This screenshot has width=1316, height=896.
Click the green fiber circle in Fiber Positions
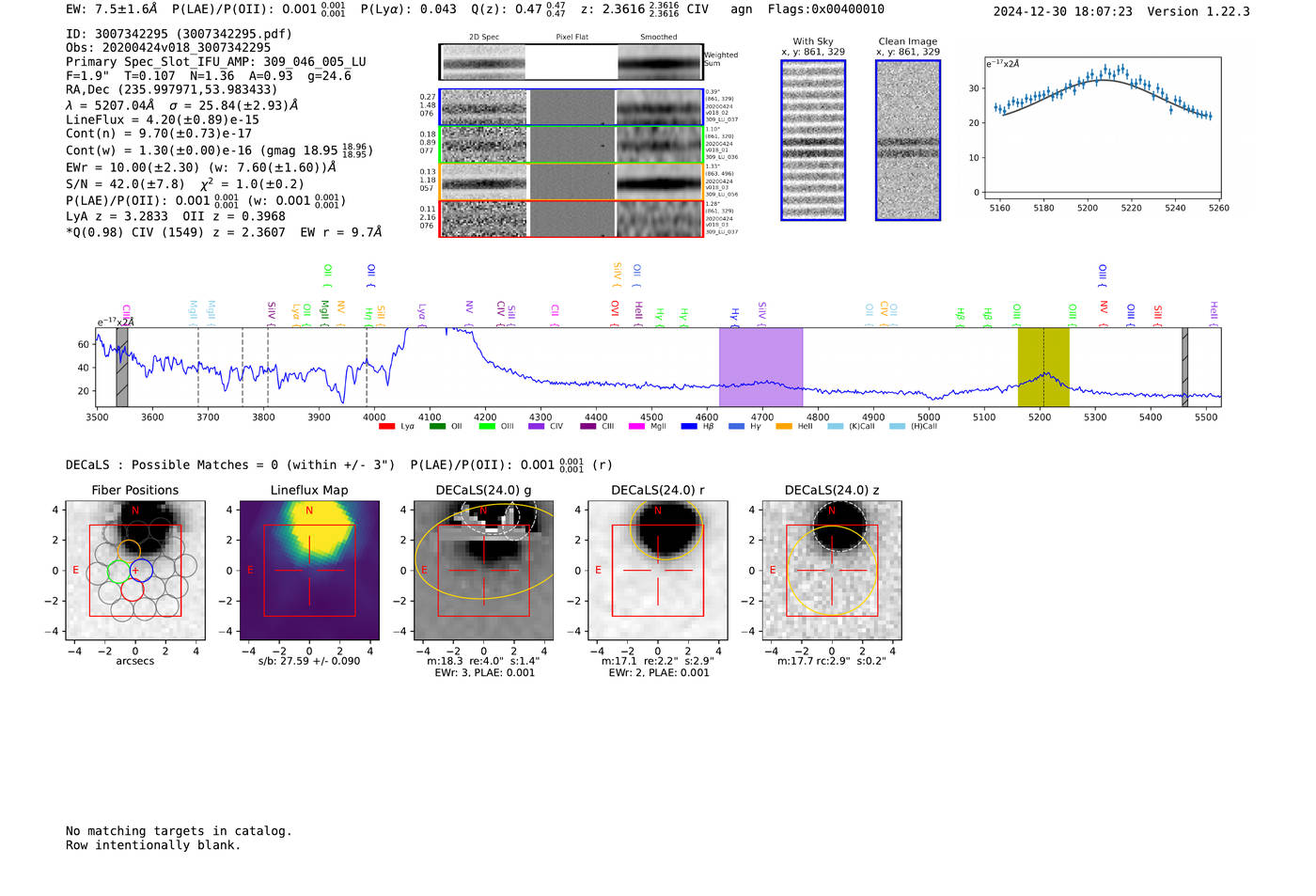pos(118,571)
